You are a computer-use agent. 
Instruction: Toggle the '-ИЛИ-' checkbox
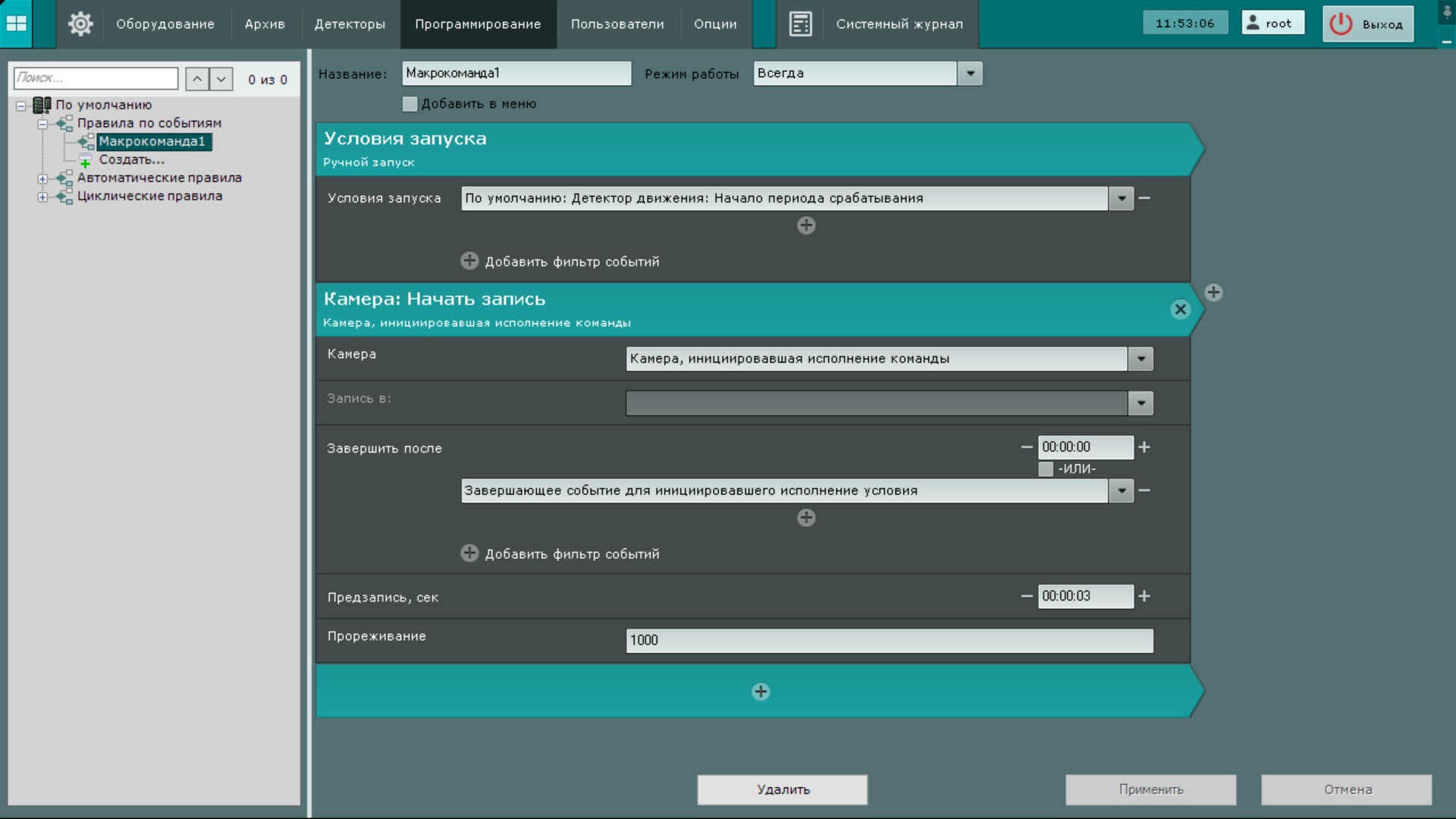[1046, 469]
